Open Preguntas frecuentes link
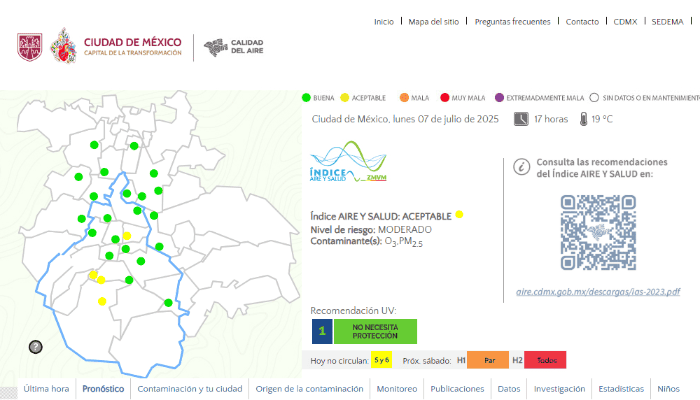700x400 pixels. (x=511, y=21)
